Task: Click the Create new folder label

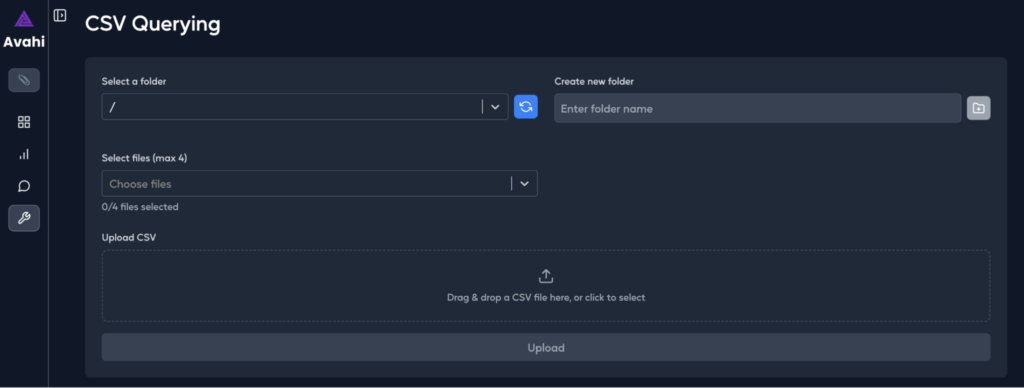Action: [594, 82]
